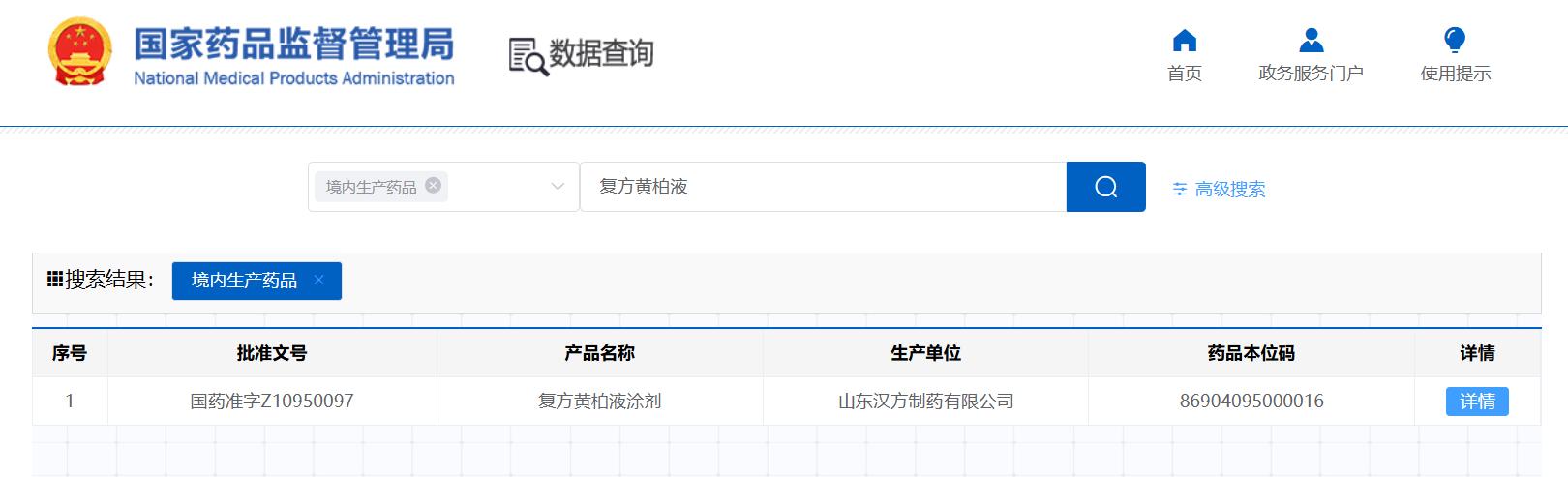Screen dimensions: 1568x477
Task: Click the 详情 button for row 1
Action: click(x=1476, y=402)
